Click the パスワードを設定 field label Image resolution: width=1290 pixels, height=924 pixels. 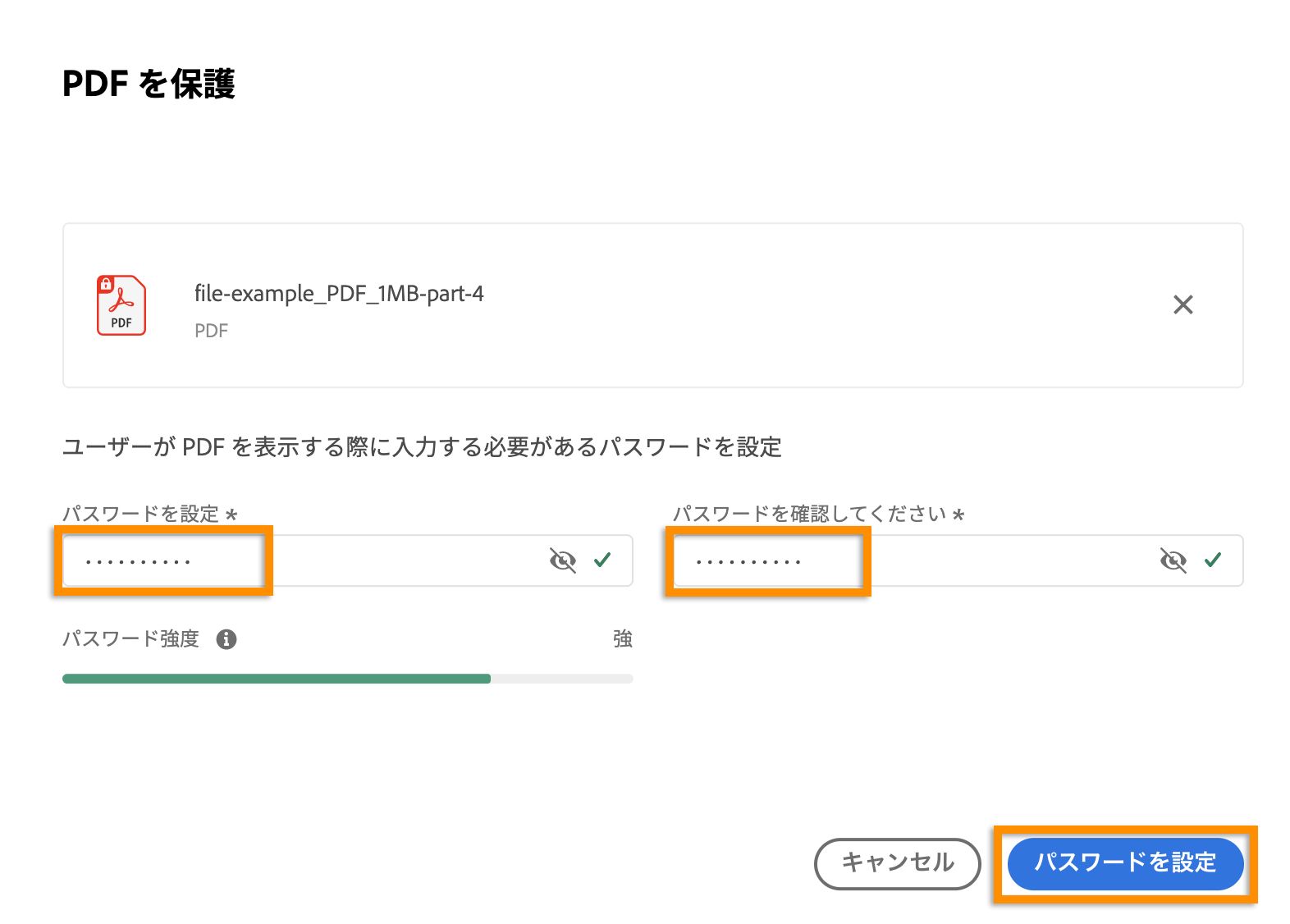pyautogui.click(x=150, y=514)
